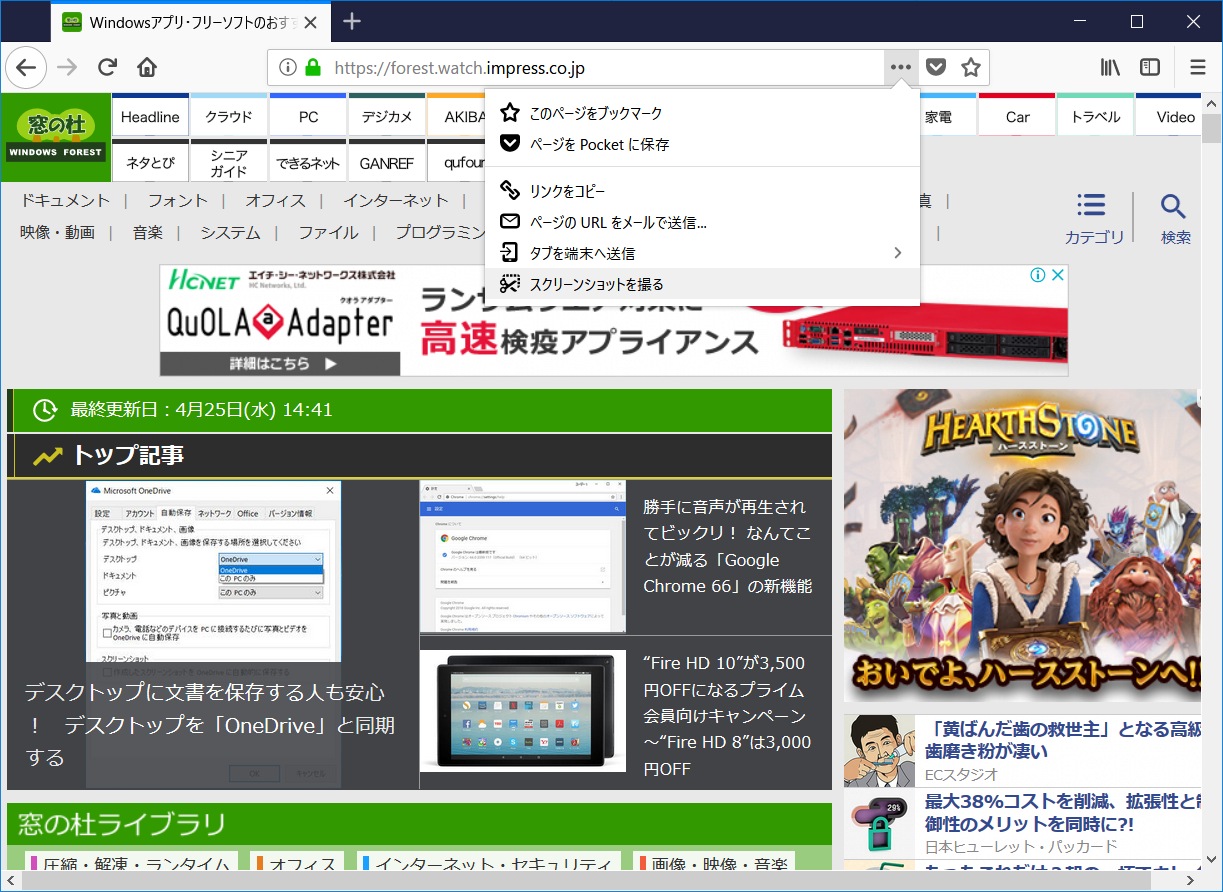The width and height of the screenshot is (1223, 892).
Task: Click the Save to Pocket toolbar icon
Action: point(935,67)
